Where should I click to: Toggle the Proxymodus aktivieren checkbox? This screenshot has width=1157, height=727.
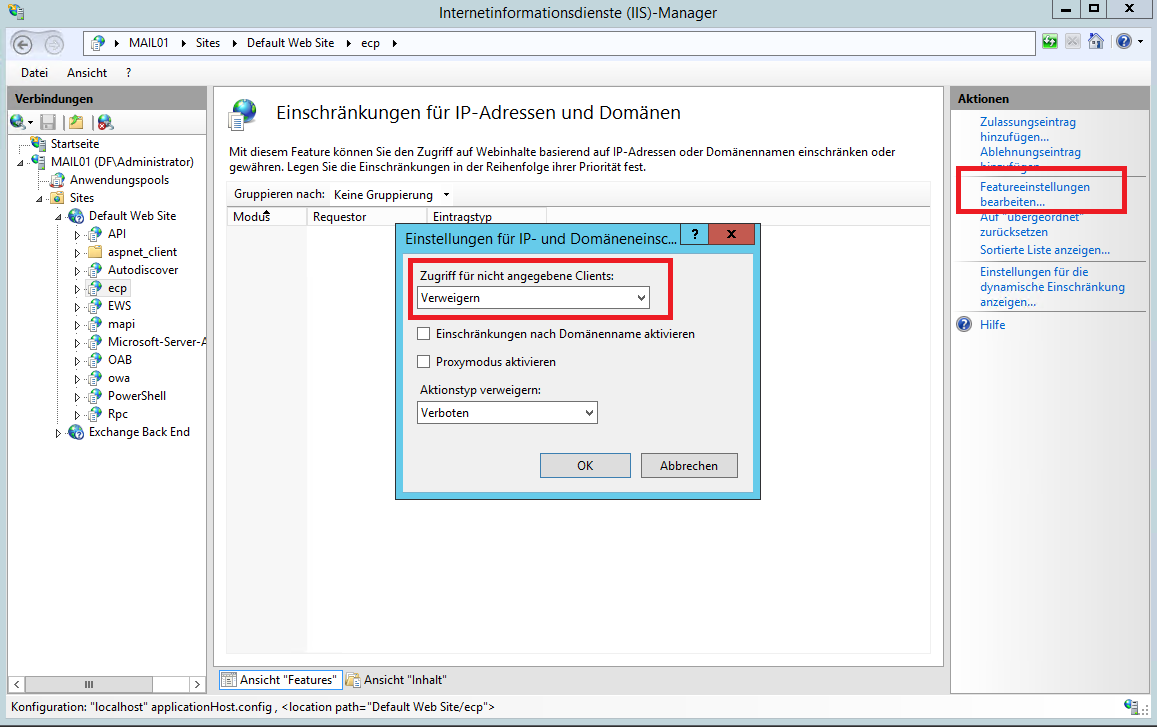tap(424, 362)
